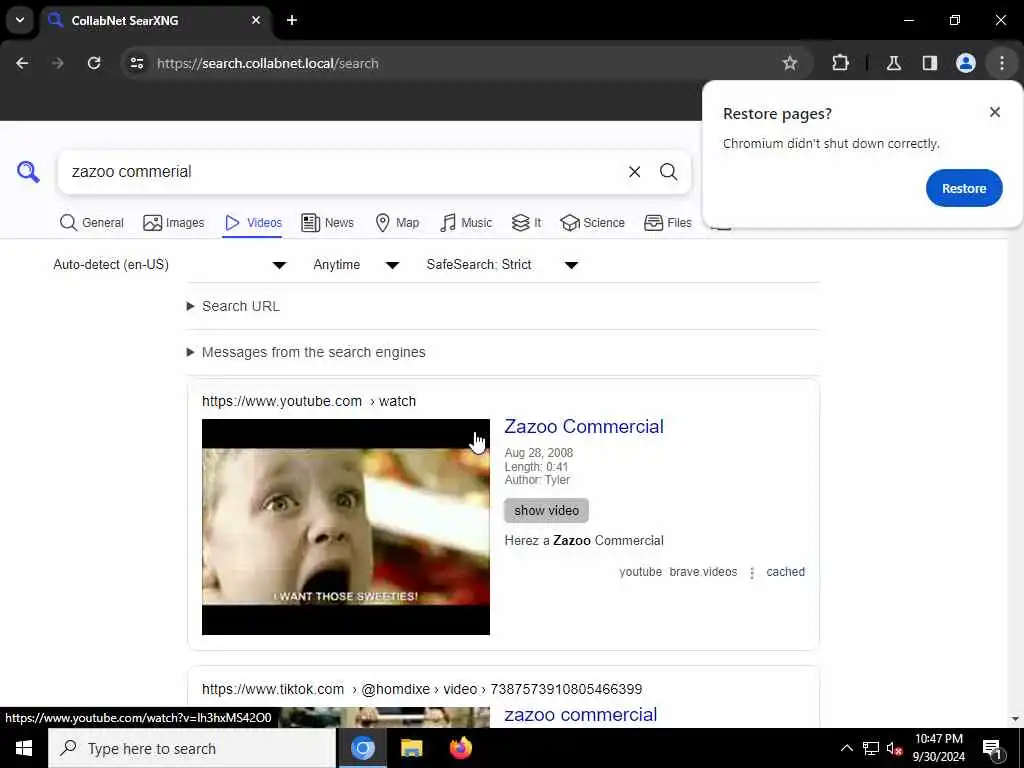Image resolution: width=1024 pixels, height=768 pixels.
Task: Click the show video button
Action: click(546, 511)
